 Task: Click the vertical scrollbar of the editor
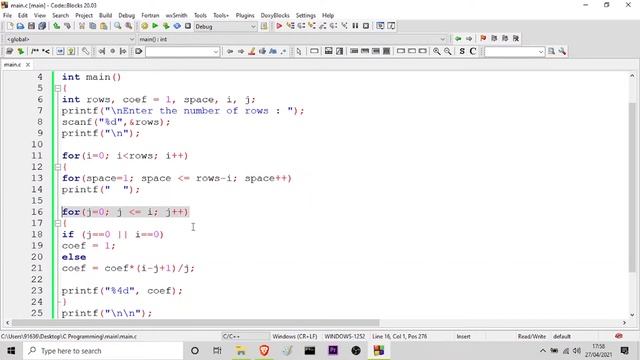pos(632,187)
